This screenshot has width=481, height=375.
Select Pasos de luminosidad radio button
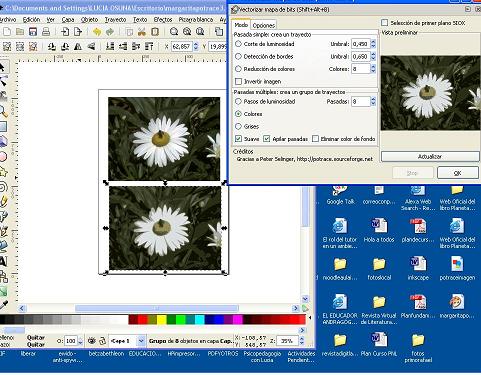pos(238,101)
